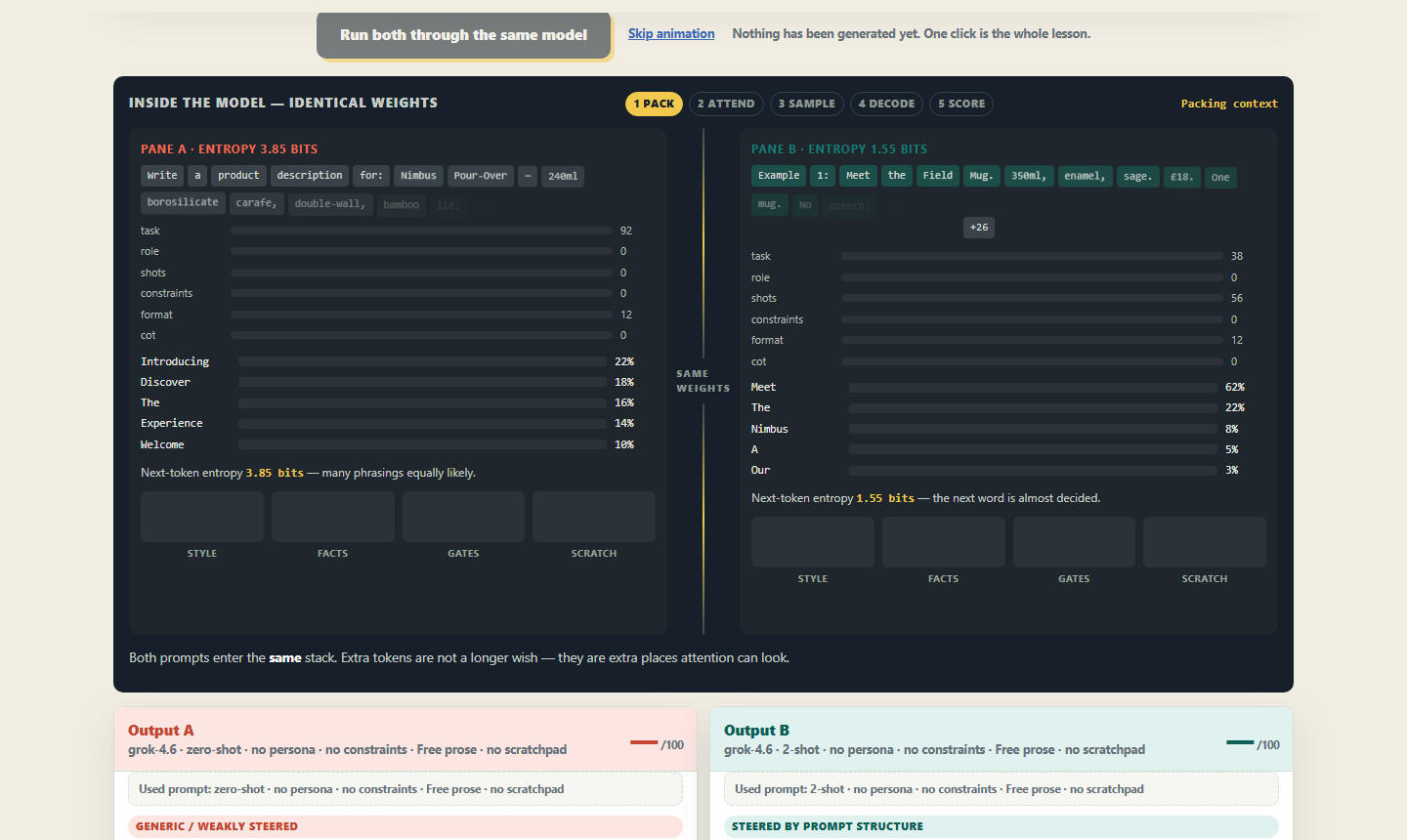The image size is (1407, 840).
Task: Click the 'bamboo' token chip
Action: pyautogui.click(x=401, y=205)
